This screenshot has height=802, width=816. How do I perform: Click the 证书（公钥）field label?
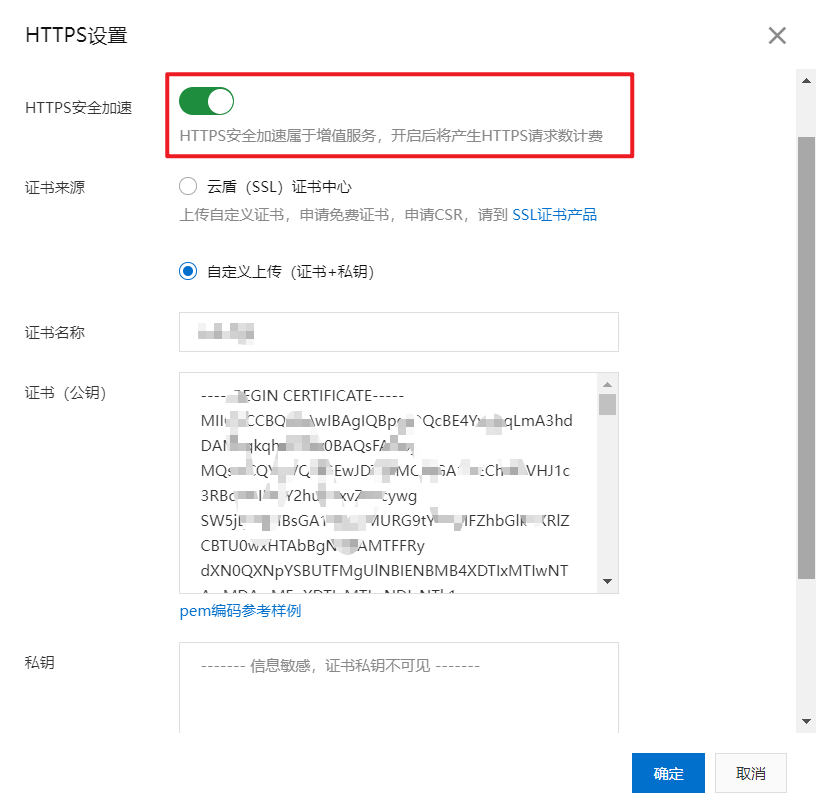coord(66,393)
